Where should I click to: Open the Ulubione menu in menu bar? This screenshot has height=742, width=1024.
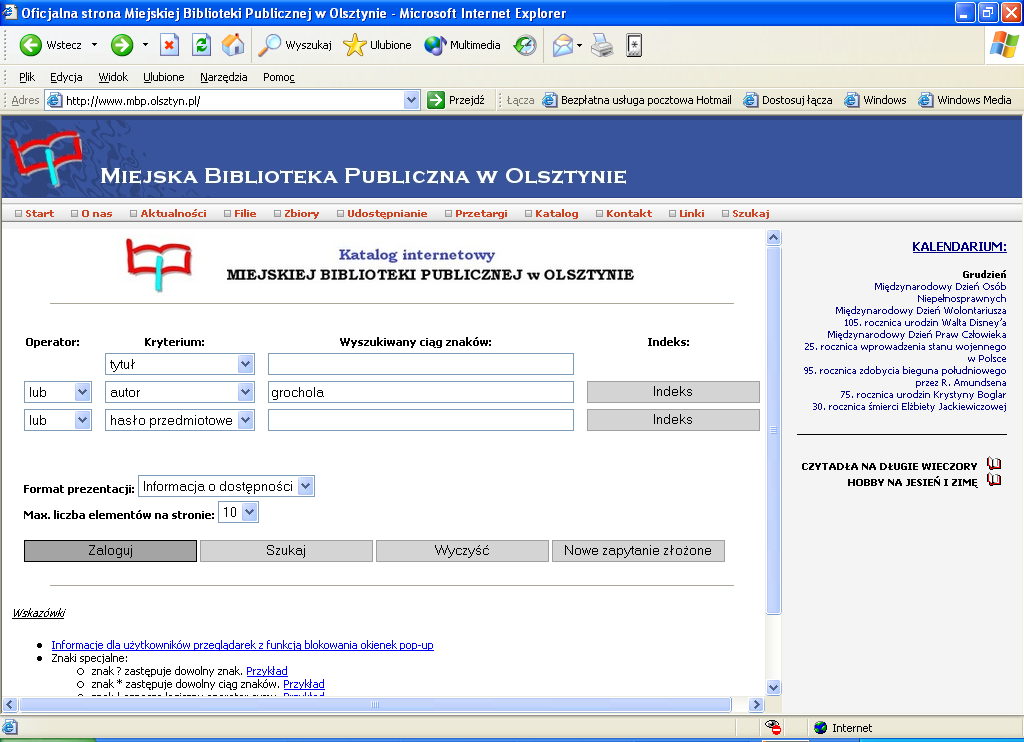click(x=163, y=77)
